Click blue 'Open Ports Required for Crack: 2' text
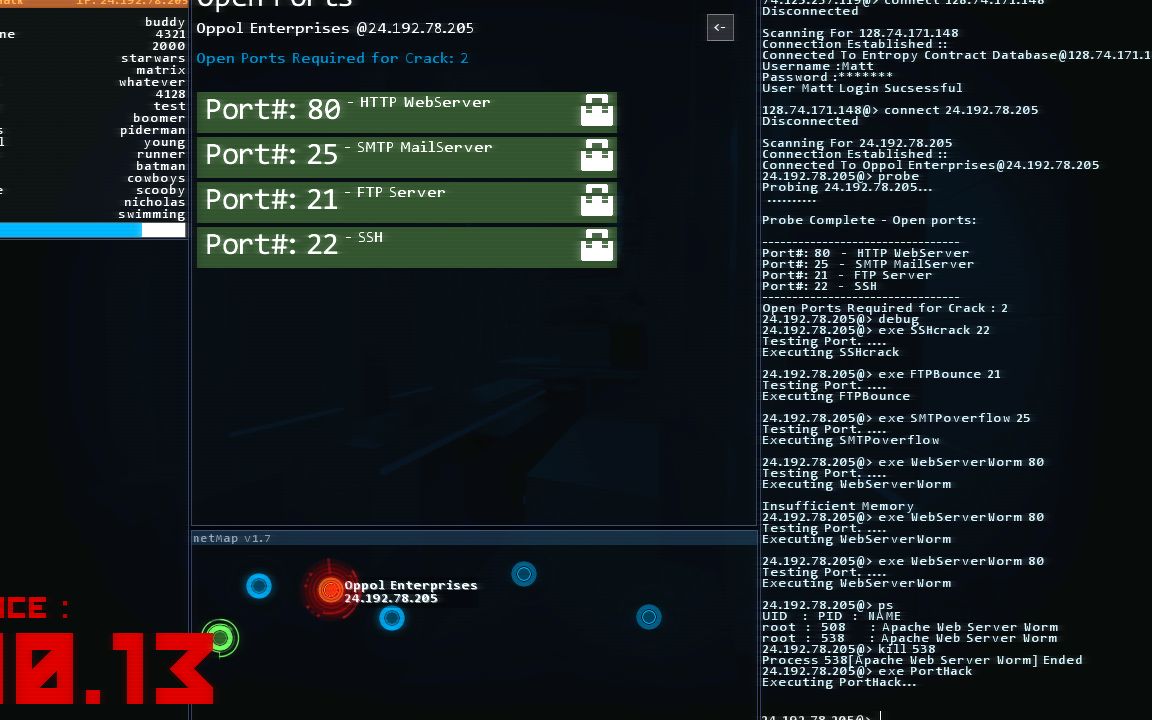 point(332,58)
